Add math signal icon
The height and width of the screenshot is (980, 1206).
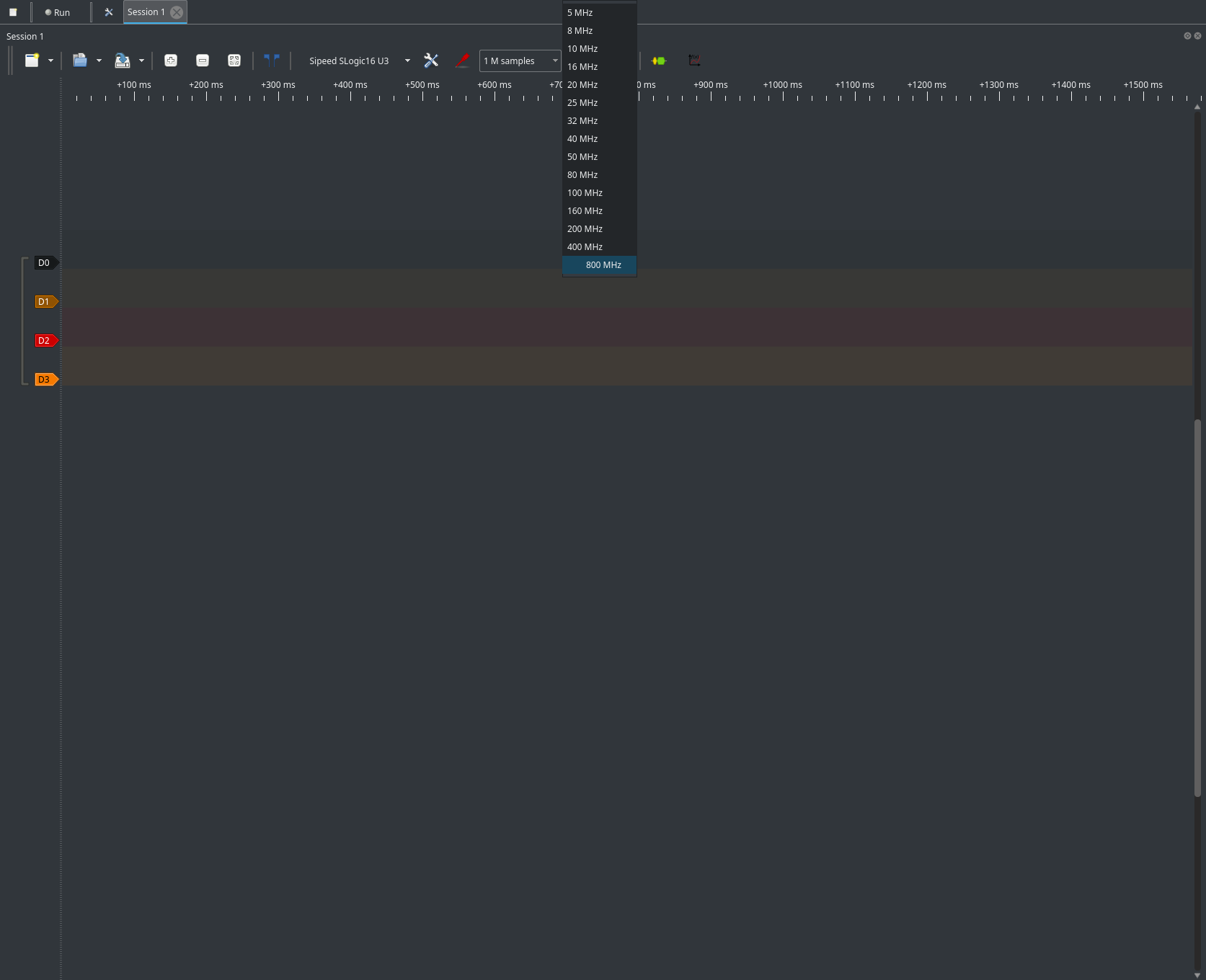coord(694,61)
